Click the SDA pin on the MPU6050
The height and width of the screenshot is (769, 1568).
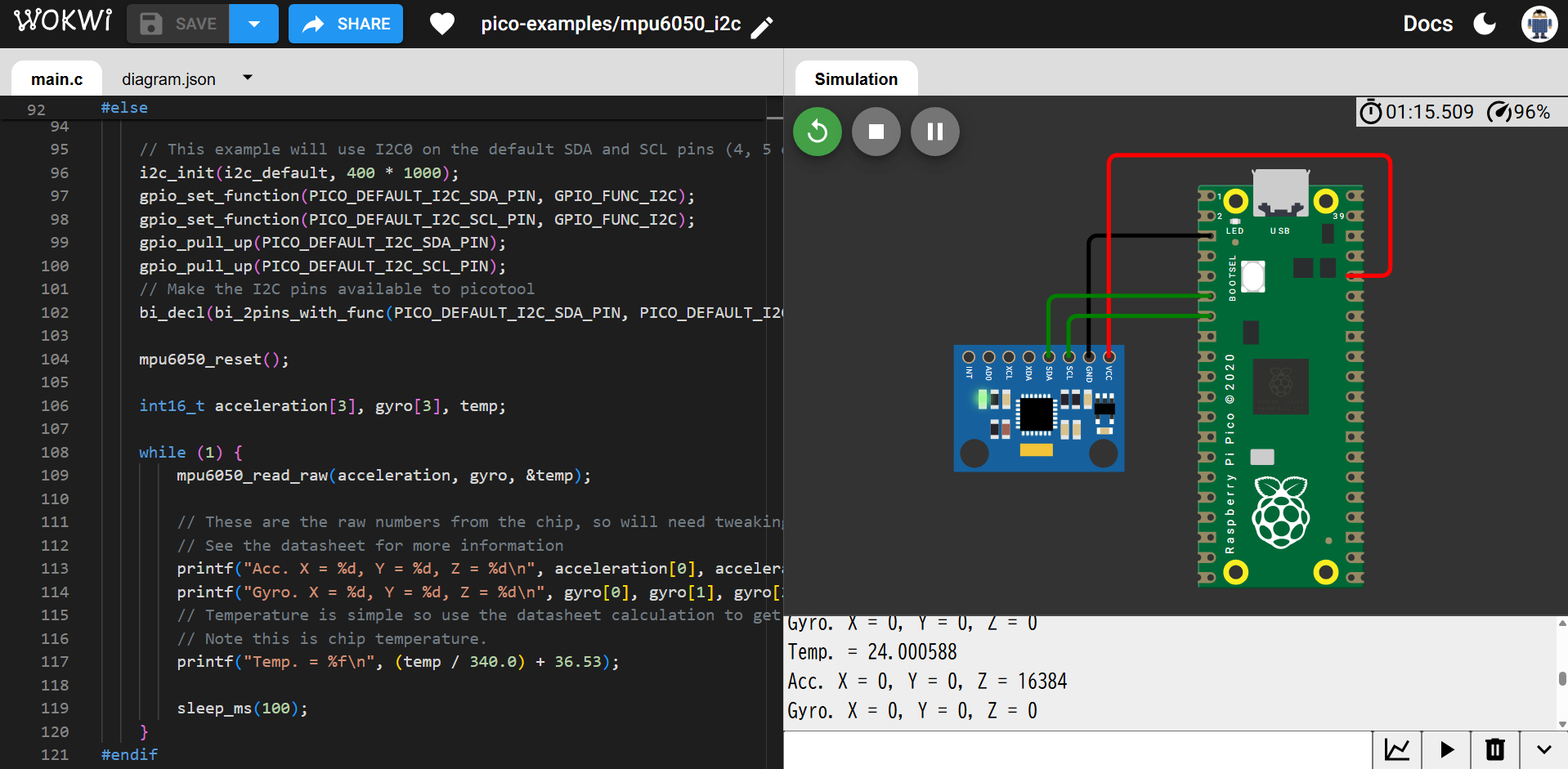[x=1049, y=357]
